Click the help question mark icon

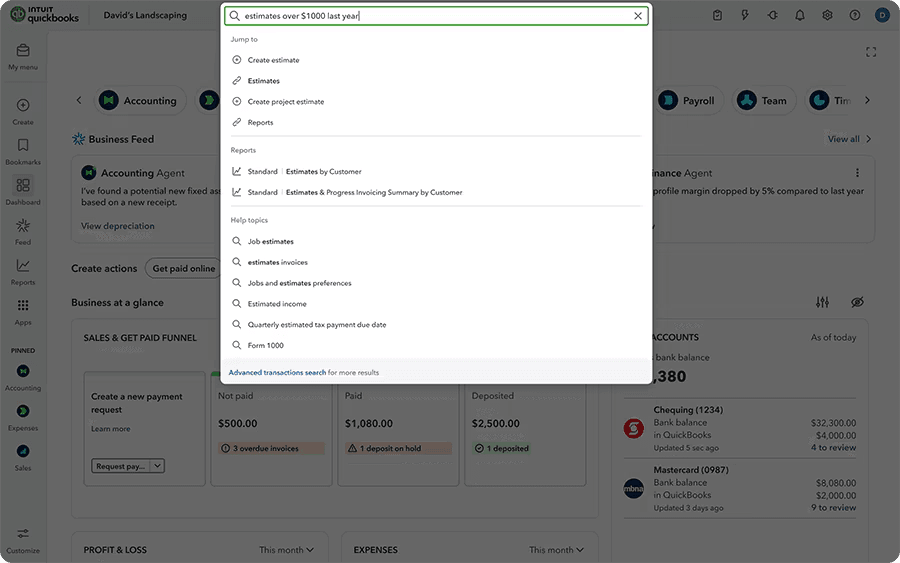tap(854, 15)
